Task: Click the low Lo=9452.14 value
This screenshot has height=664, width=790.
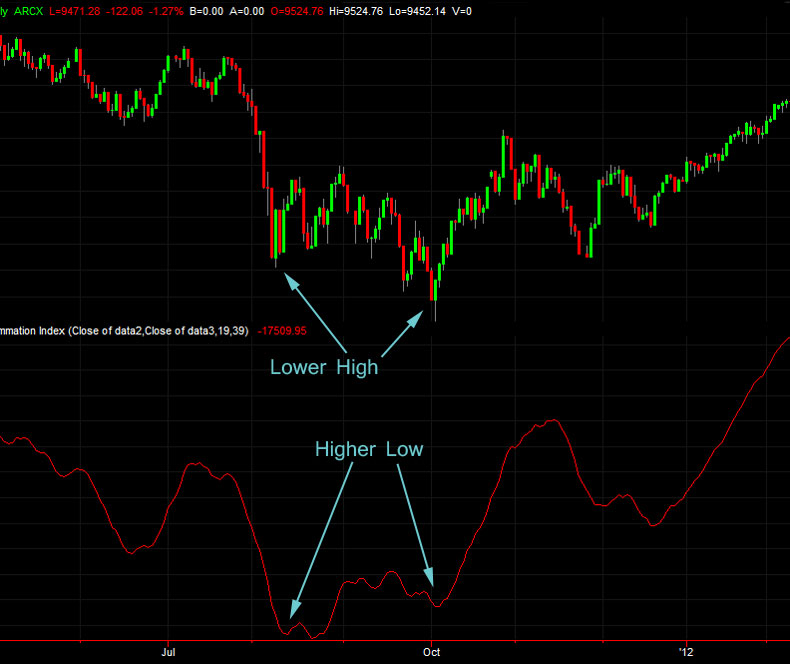Action: tap(417, 11)
